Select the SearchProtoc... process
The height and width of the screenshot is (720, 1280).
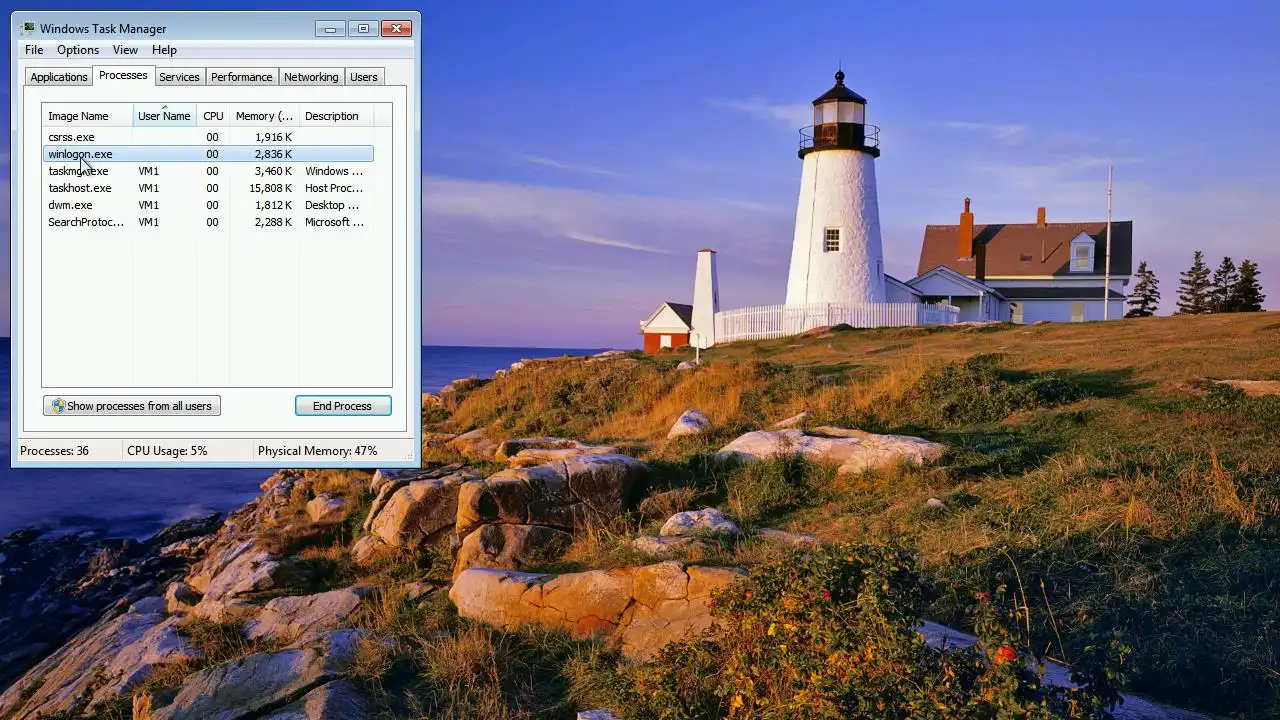click(x=208, y=222)
